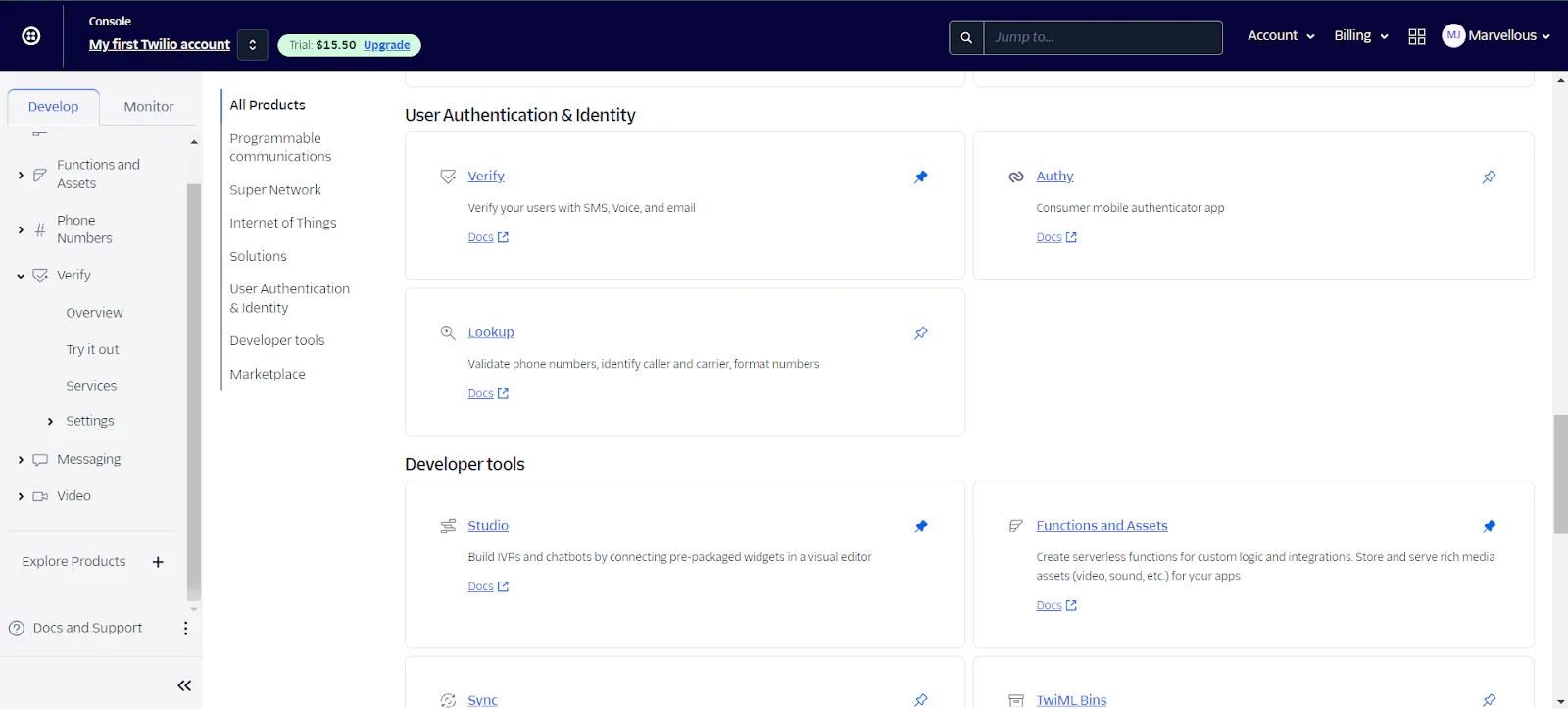Open Explore Products in sidebar
This screenshot has width=1568, height=709.
coord(74,561)
